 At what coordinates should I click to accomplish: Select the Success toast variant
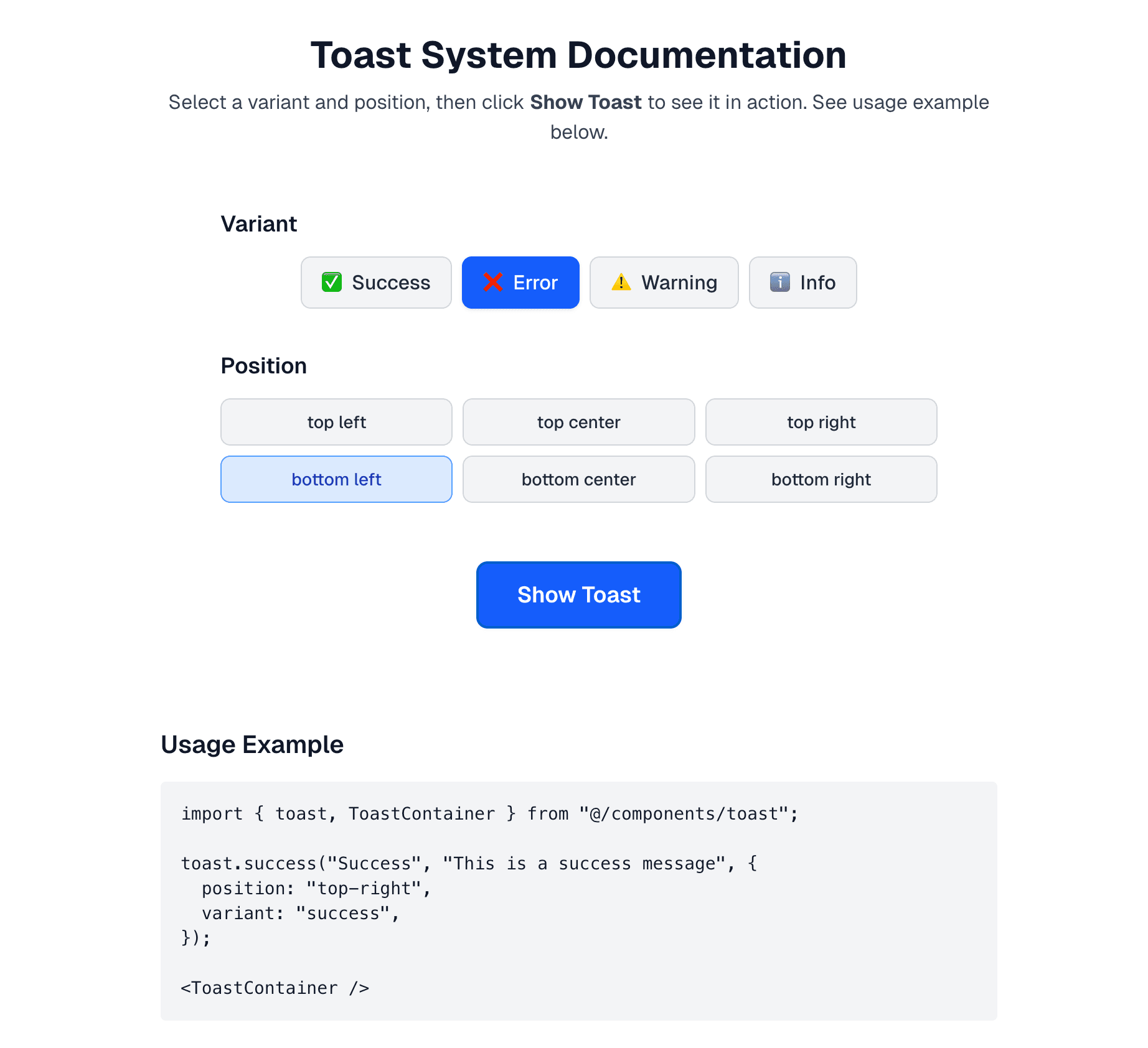(x=376, y=282)
